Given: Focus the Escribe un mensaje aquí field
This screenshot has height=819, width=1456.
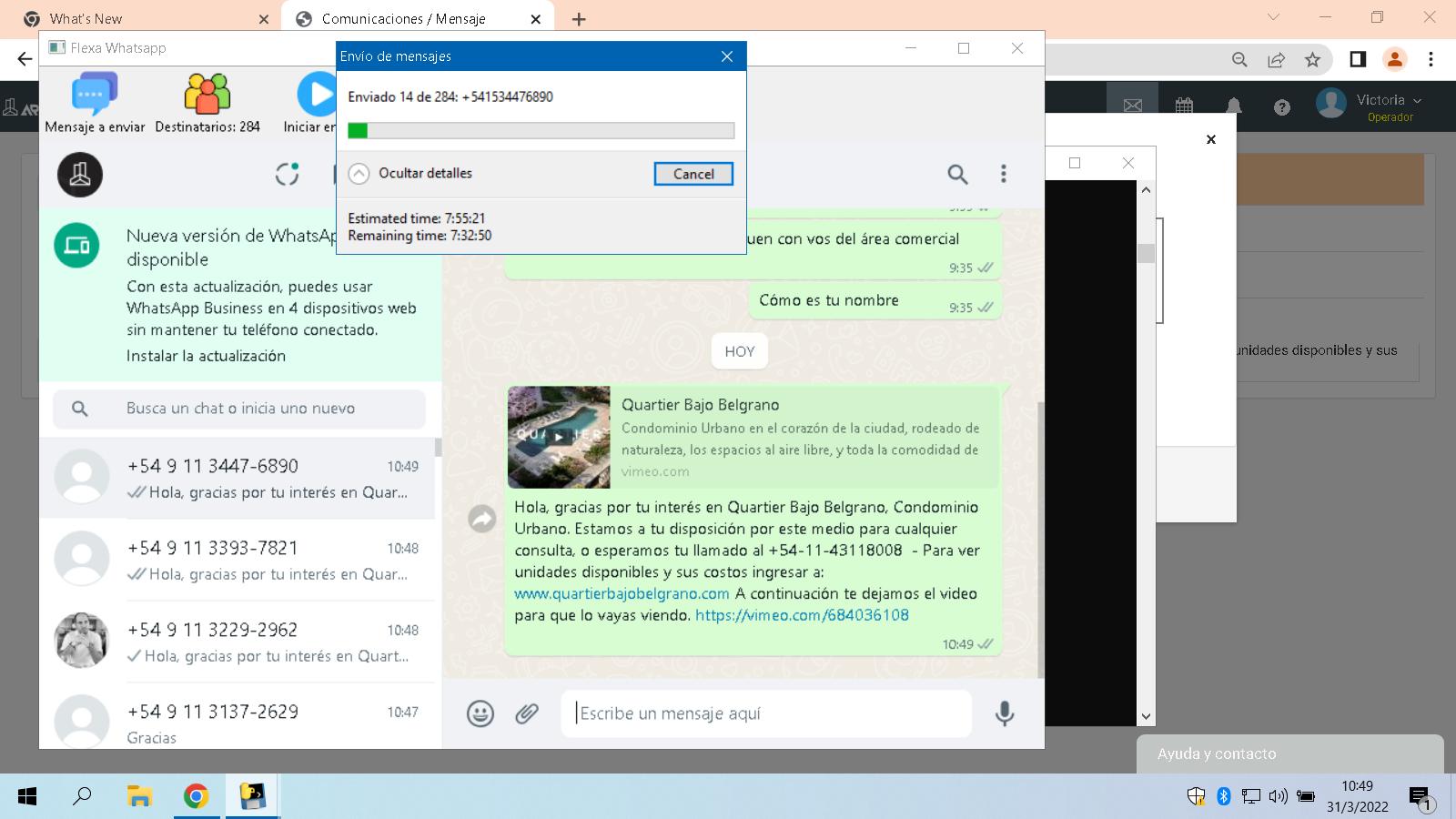Looking at the screenshot, I should pyautogui.click(x=766, y=713).
